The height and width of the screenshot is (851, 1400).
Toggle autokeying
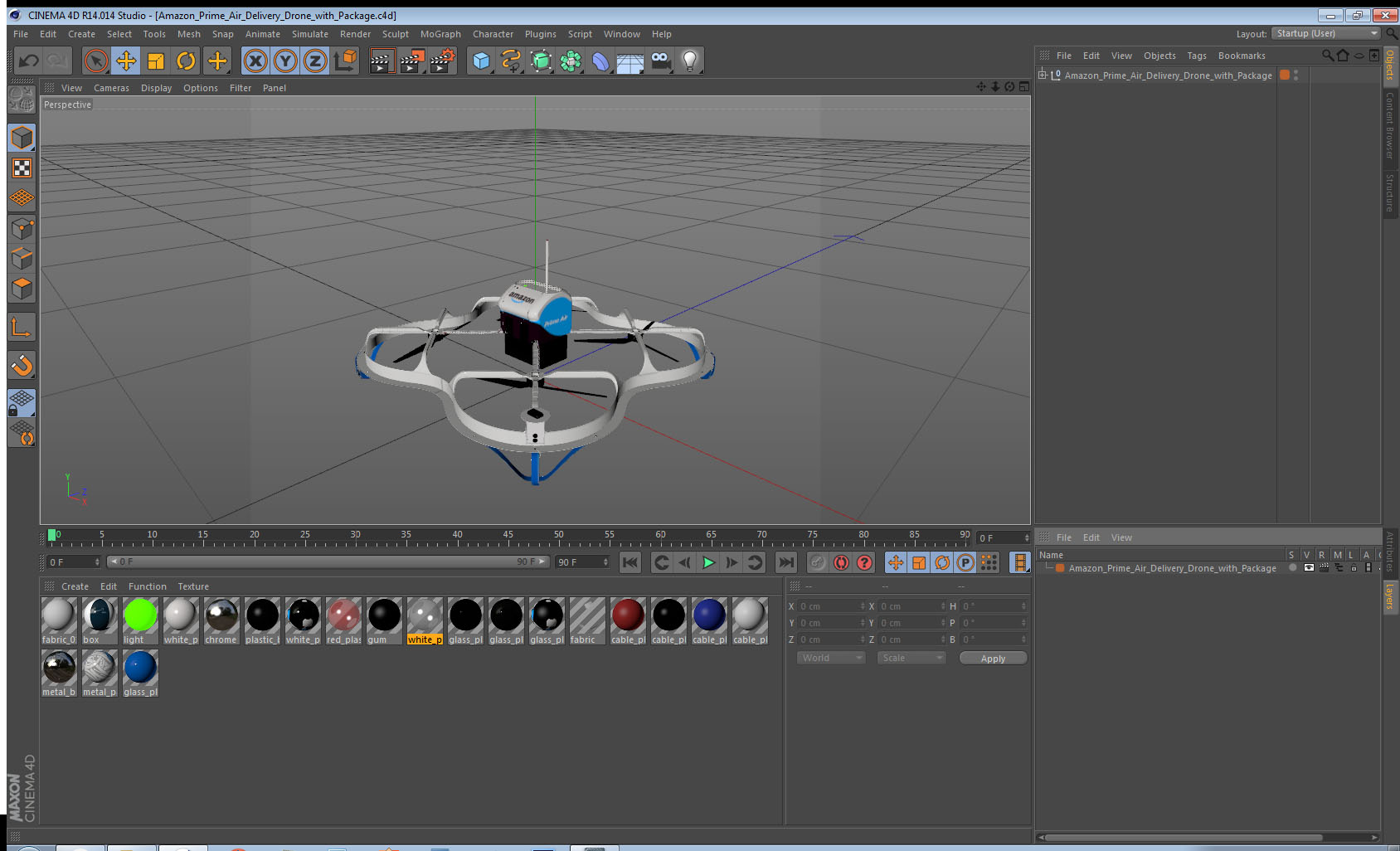(841, 562)
